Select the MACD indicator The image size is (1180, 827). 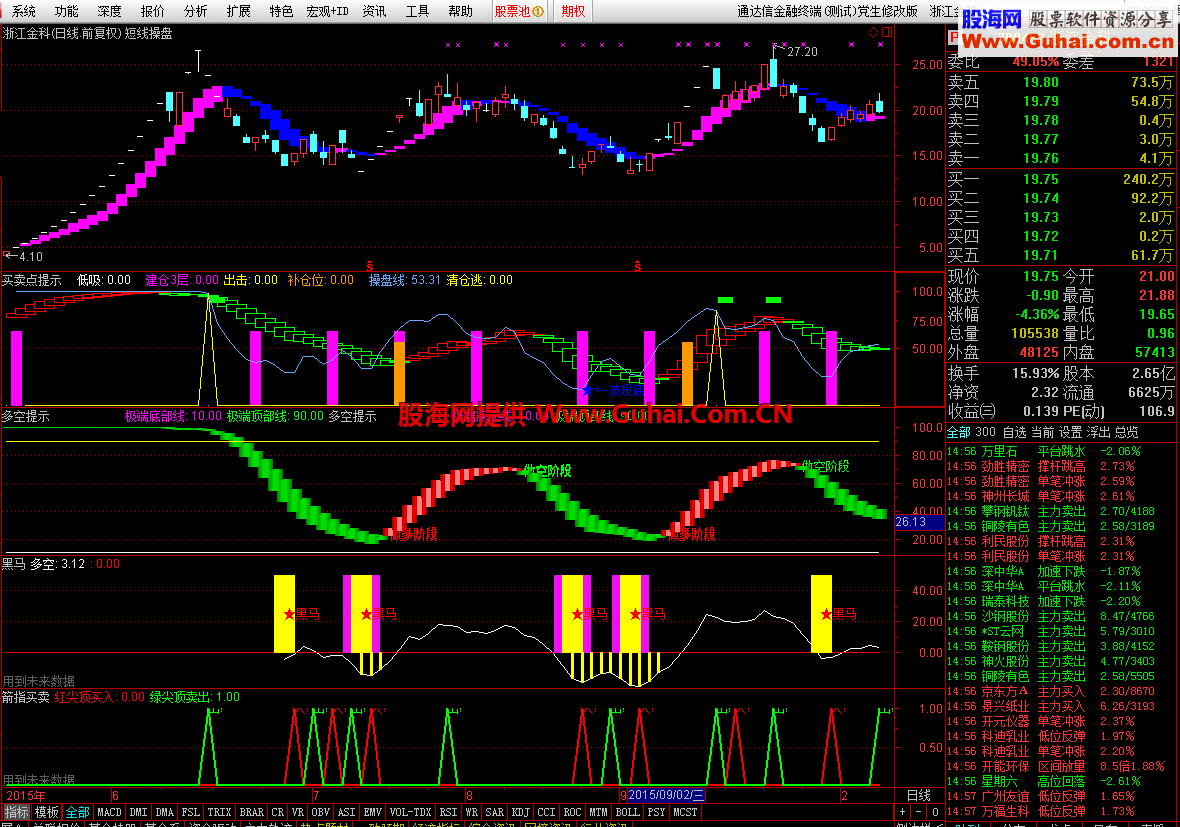coord(109,812)
